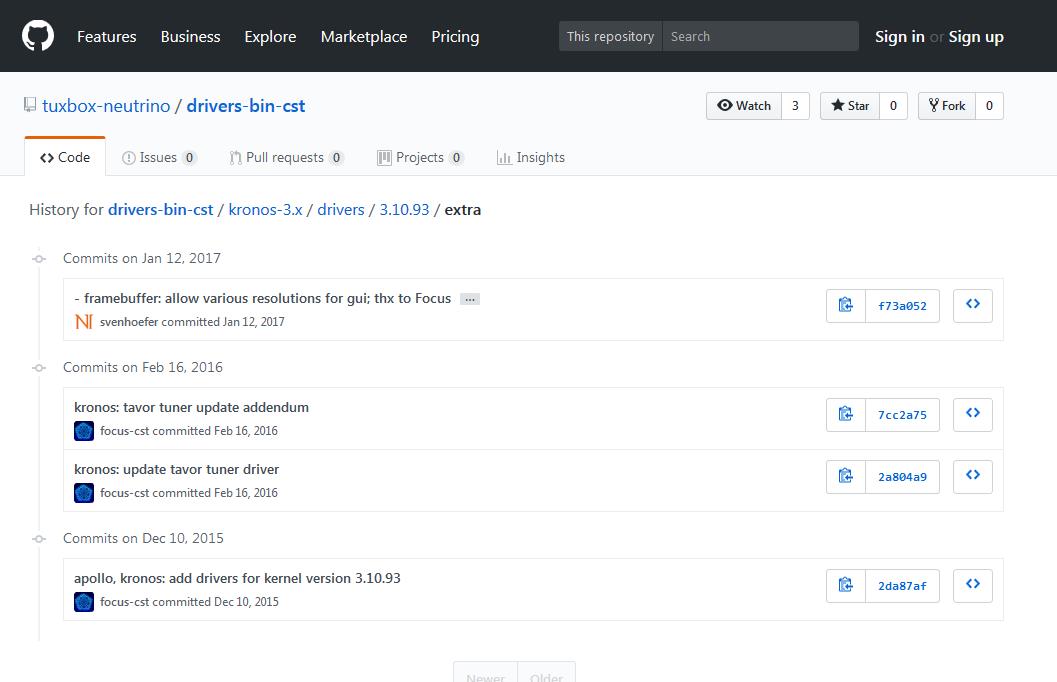Open tuxbox-neutrino owner page
This screenshot has height=682, width=1057.
106,106
